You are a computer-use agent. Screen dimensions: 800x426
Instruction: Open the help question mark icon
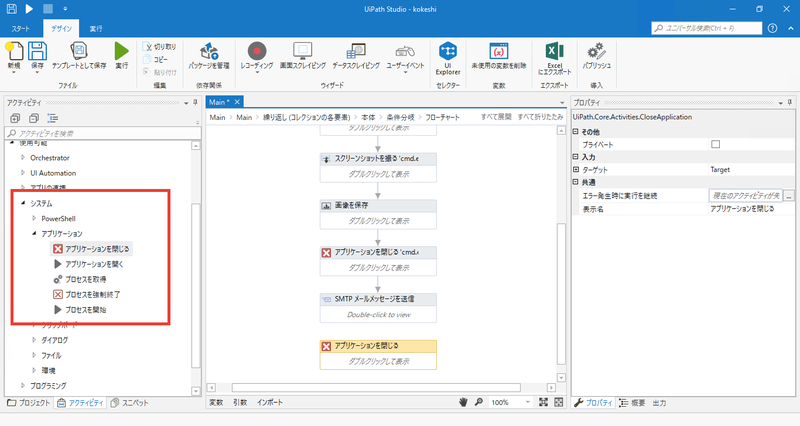[772, 28]
